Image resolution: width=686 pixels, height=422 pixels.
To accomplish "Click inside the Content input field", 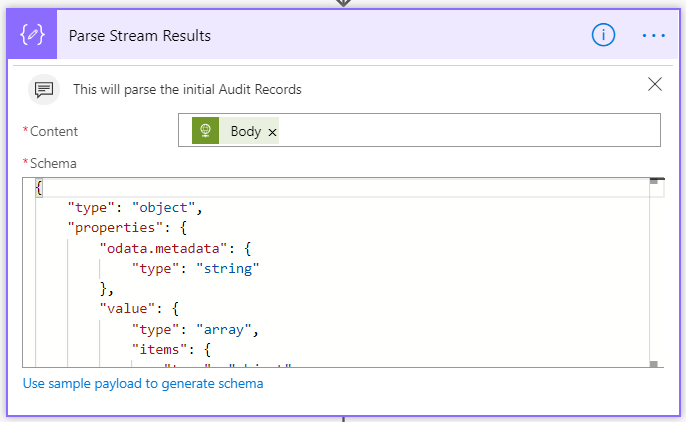I will point(419,130).
